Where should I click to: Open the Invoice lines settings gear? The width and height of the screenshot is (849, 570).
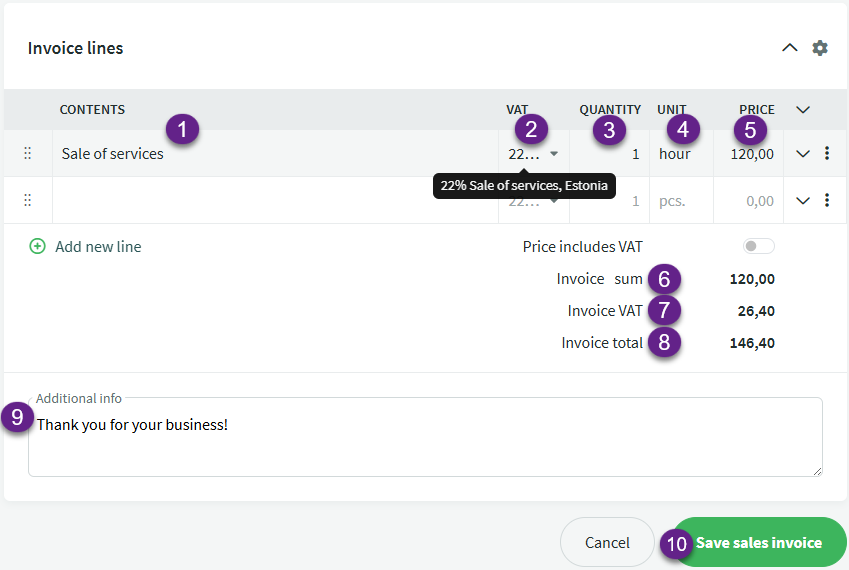tap(820, 48)
